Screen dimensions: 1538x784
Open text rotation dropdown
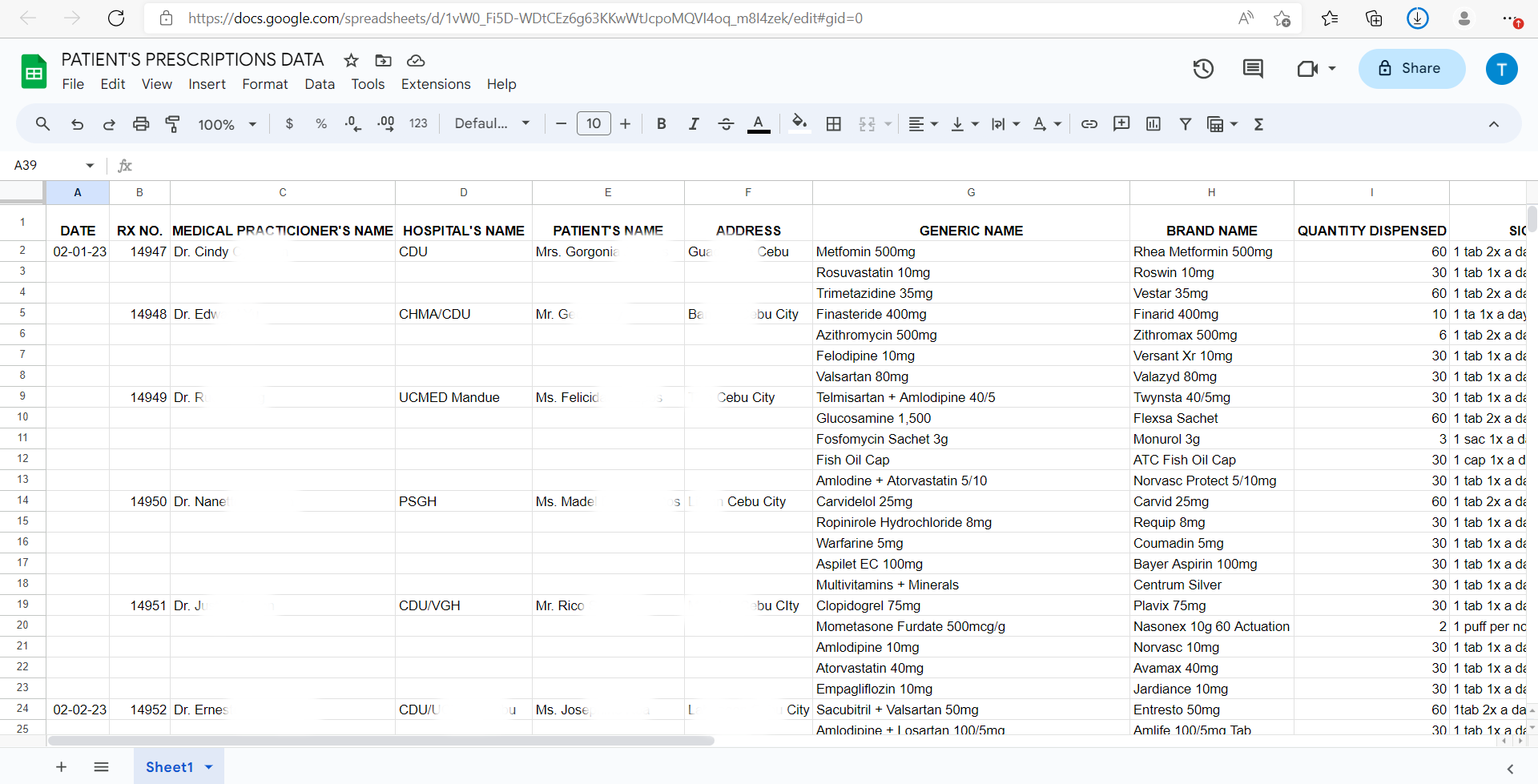[x=1047, y=124]
